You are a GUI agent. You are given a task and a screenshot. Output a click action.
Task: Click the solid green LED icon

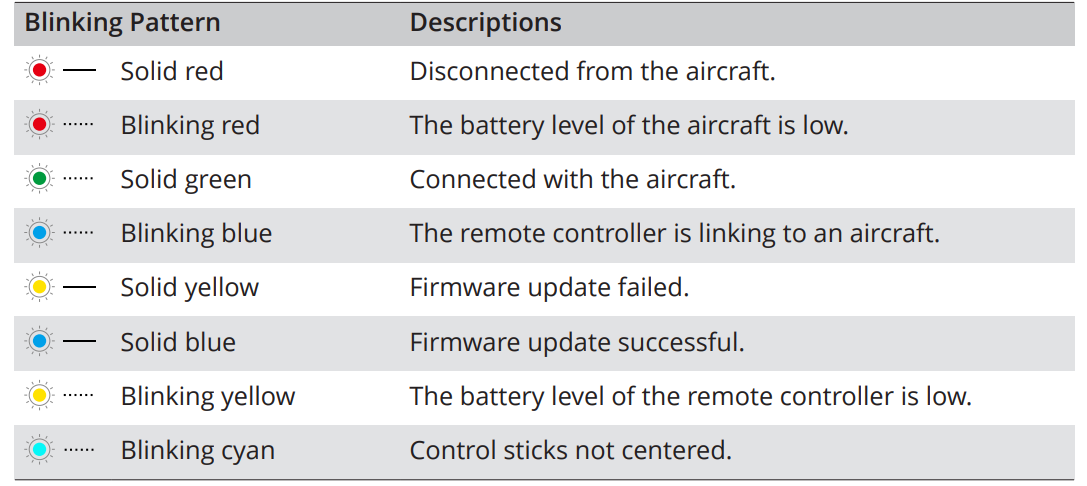click(x=39, y=180)
